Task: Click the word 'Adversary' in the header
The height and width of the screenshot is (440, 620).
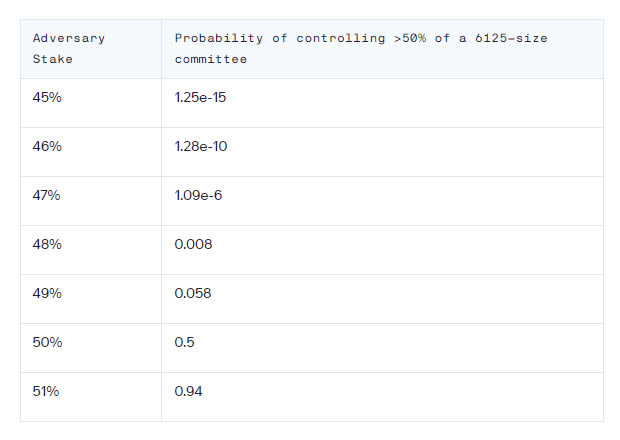Action: pyautogui.click(x=68, y=38)
